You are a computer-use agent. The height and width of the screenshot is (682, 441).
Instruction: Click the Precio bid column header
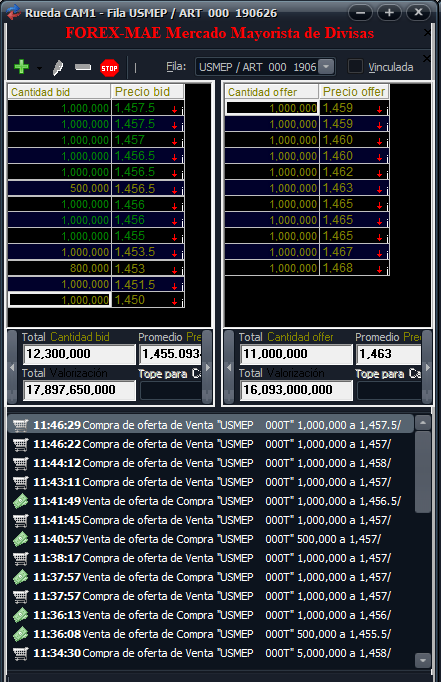[148, 92]
